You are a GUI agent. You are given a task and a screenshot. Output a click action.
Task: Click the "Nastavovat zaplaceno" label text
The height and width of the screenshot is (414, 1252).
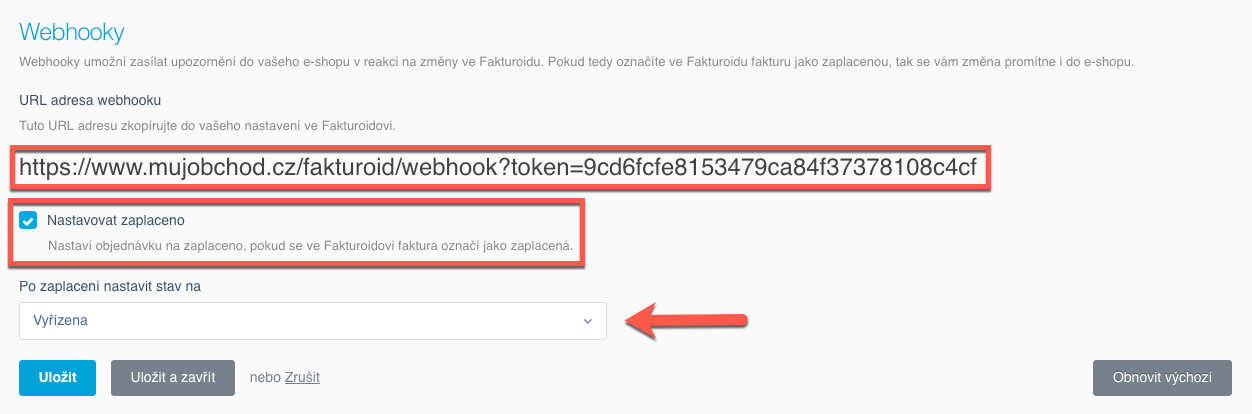click(x=116, y=220)
